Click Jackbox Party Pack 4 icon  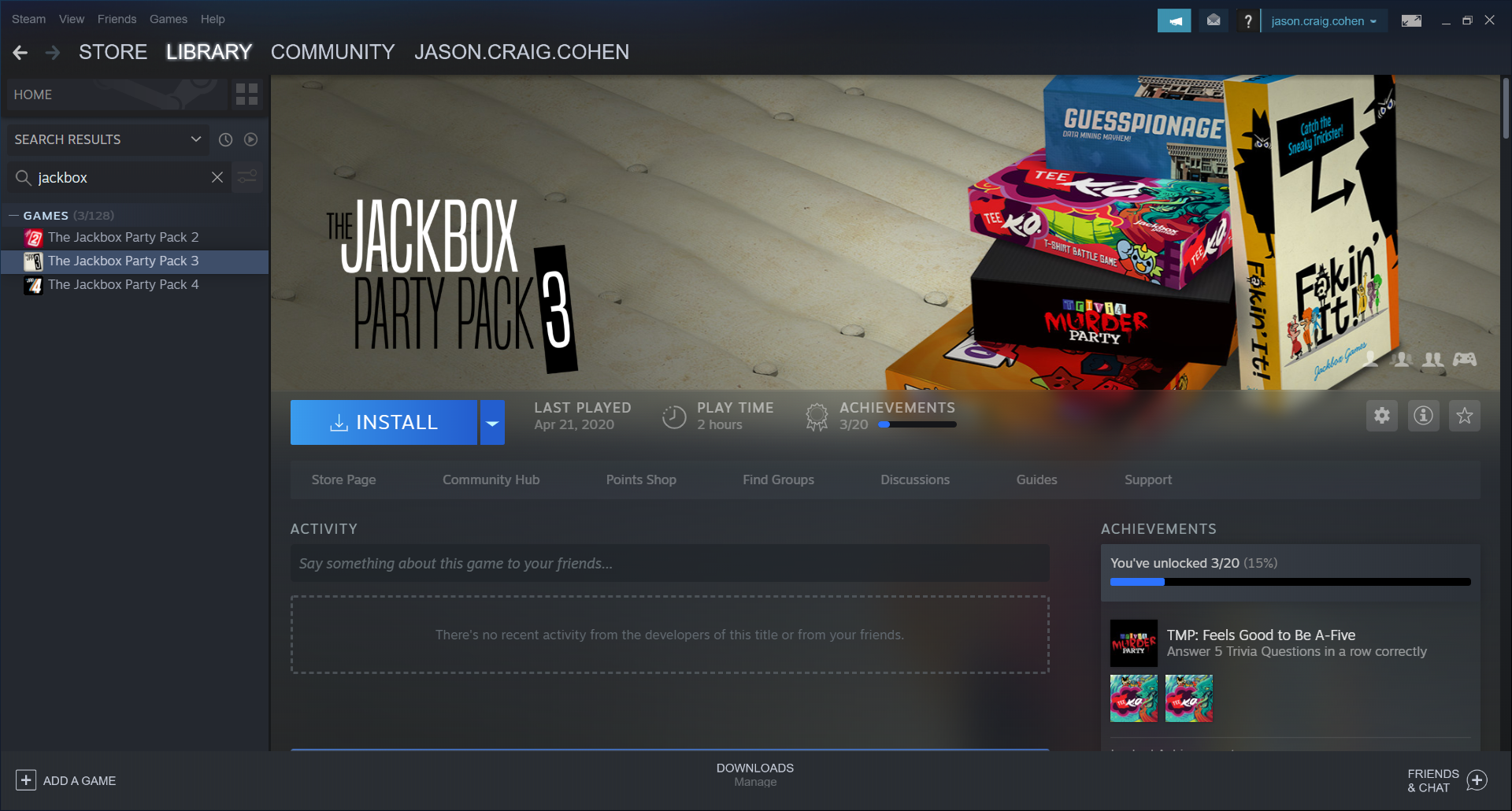pos(33,285)
